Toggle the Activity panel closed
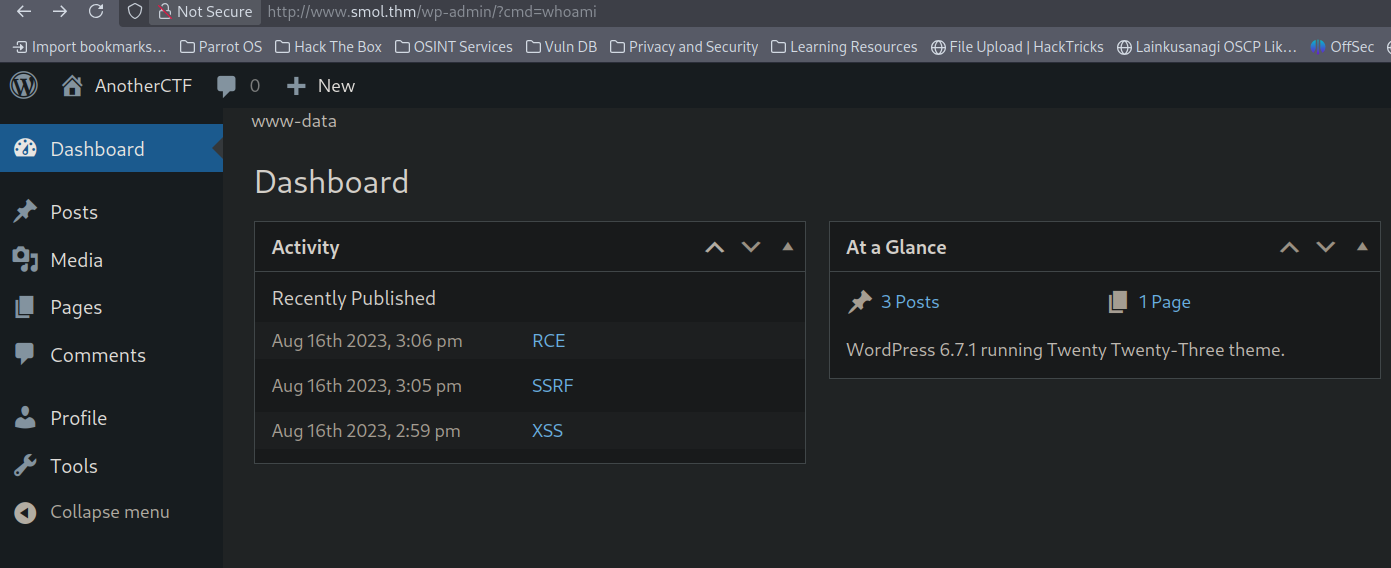 (x=787, y=247)
